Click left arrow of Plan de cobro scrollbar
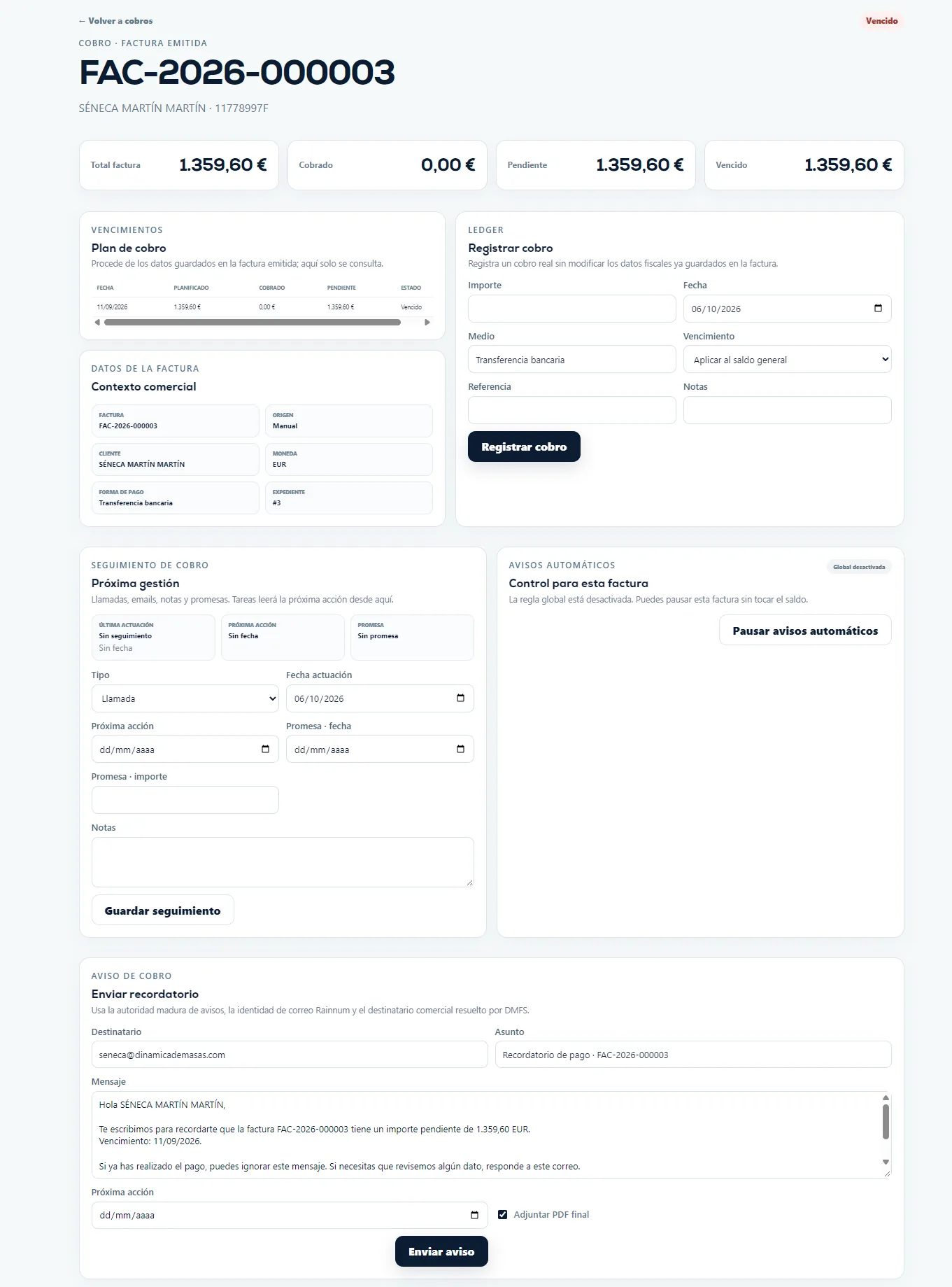Screen dimensions: 952x1287 (97, 323)
